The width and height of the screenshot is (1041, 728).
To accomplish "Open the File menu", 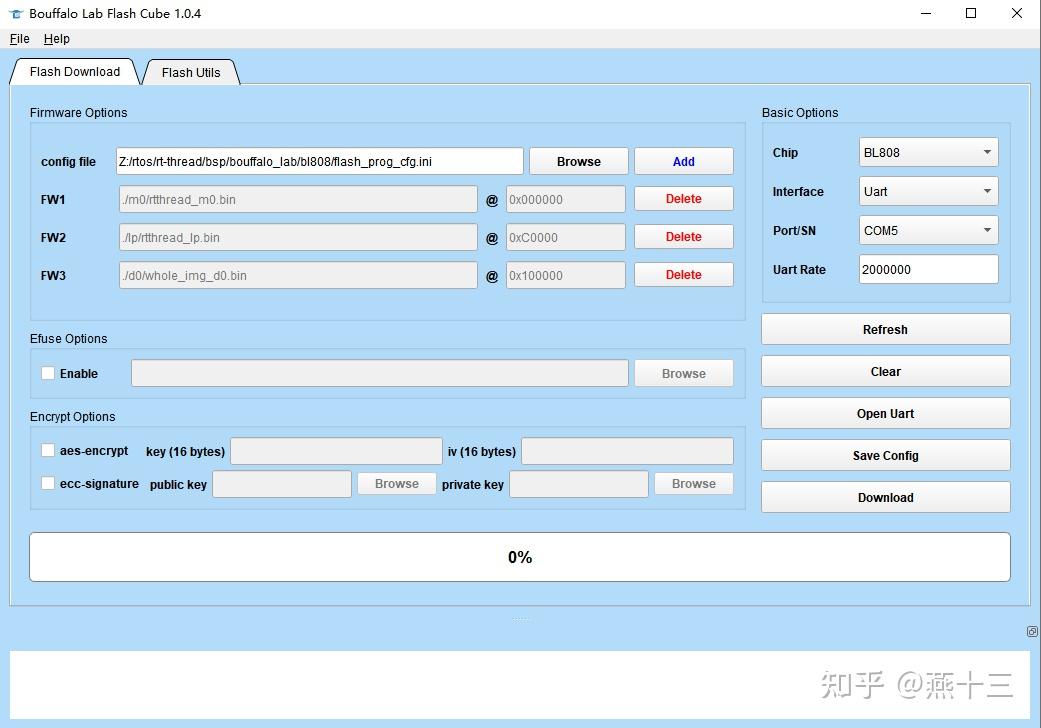I will point(18,38).
